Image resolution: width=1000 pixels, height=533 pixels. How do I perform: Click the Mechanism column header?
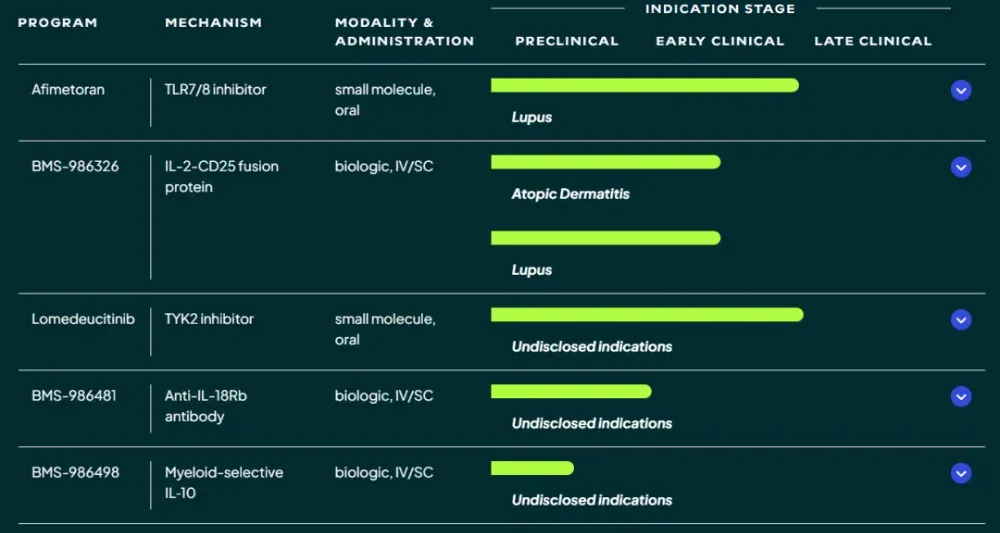click(x=213, y=23)
